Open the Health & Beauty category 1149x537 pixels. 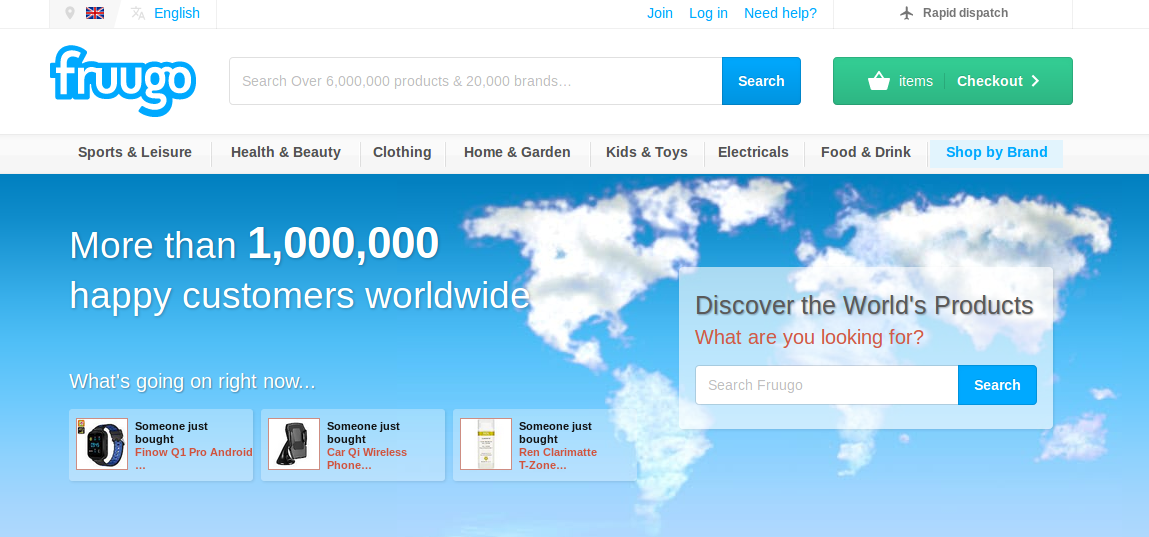click(286, 152)
